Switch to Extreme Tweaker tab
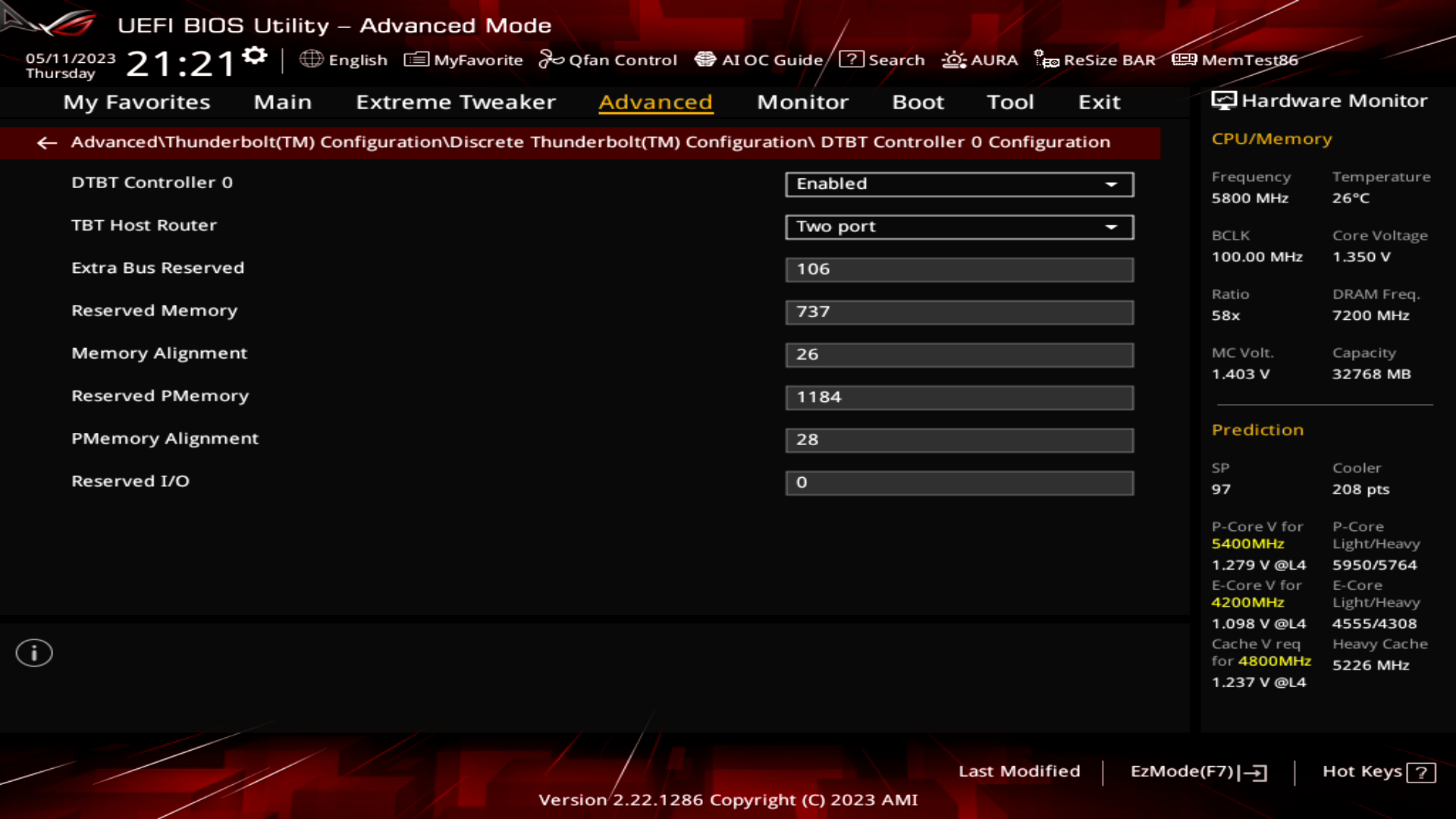1456x819 pixels. 455,101
